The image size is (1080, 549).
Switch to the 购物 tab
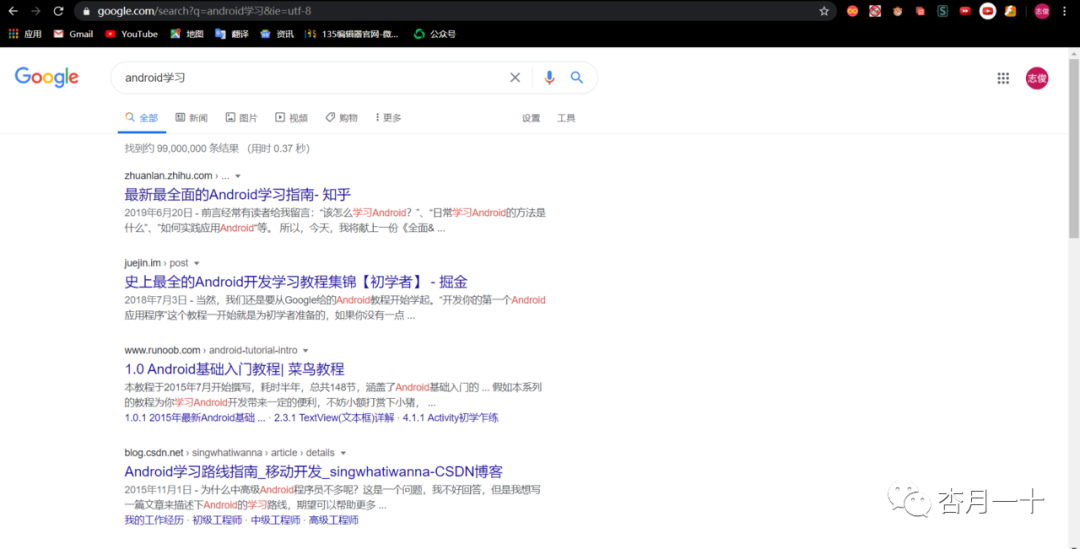[x=342, y=118]
